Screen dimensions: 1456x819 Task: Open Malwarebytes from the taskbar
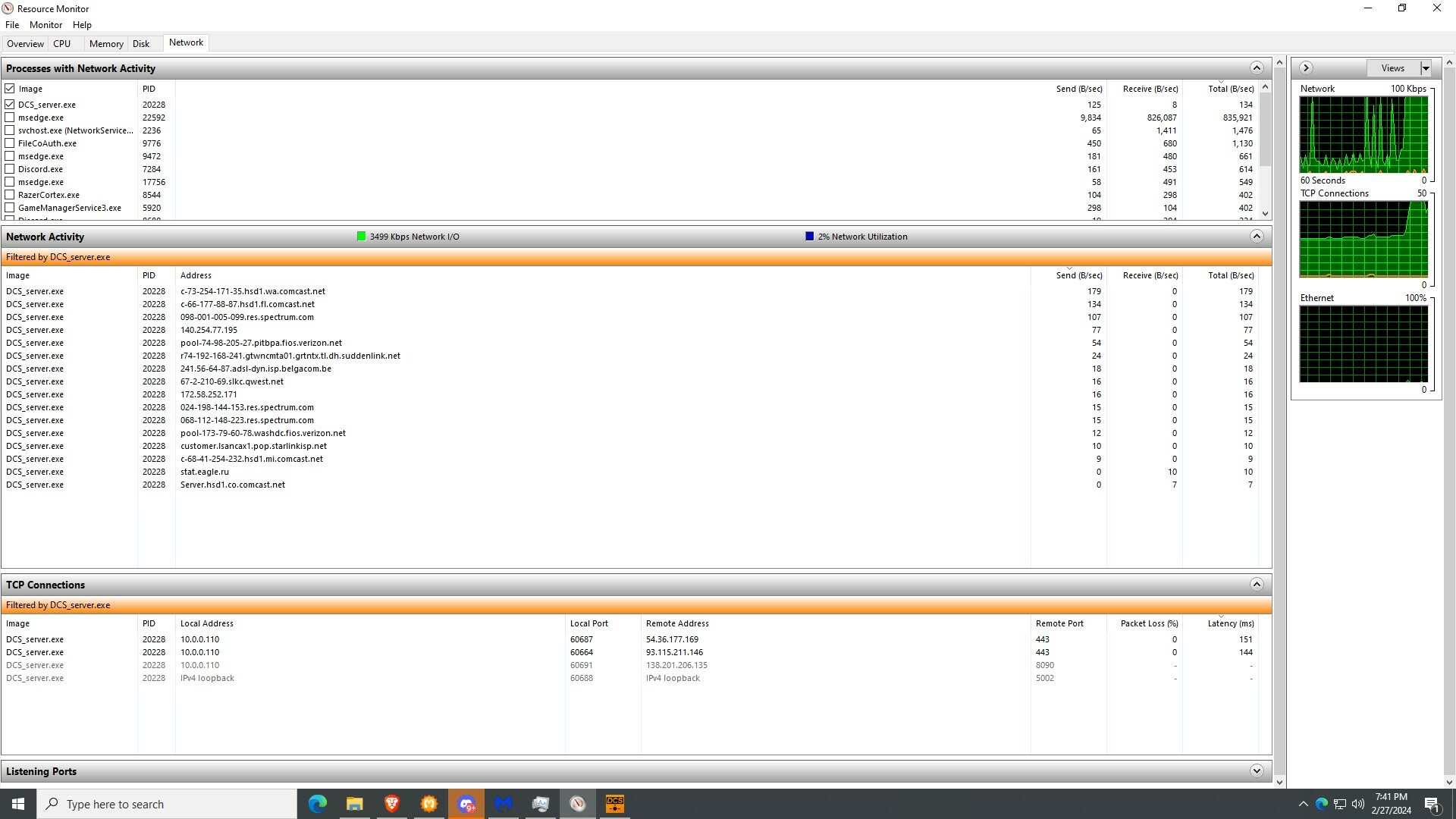point(504,804)
